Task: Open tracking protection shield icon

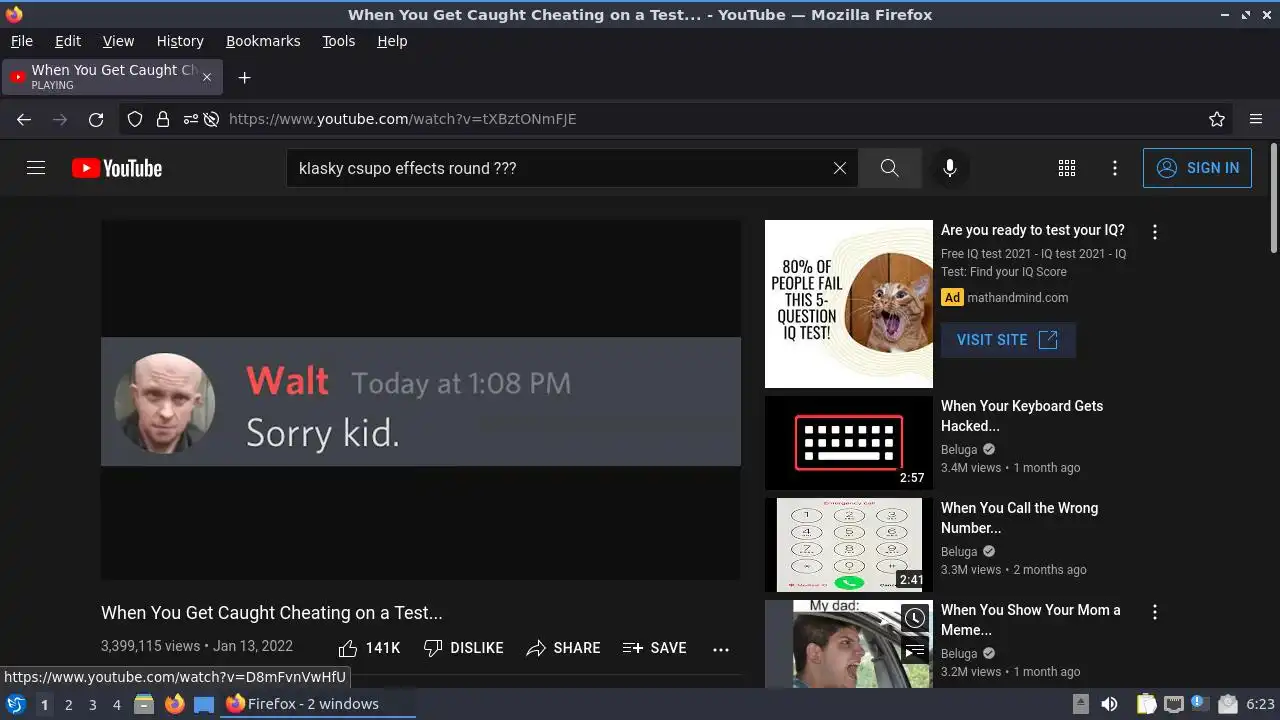Action: coord(135,119)
